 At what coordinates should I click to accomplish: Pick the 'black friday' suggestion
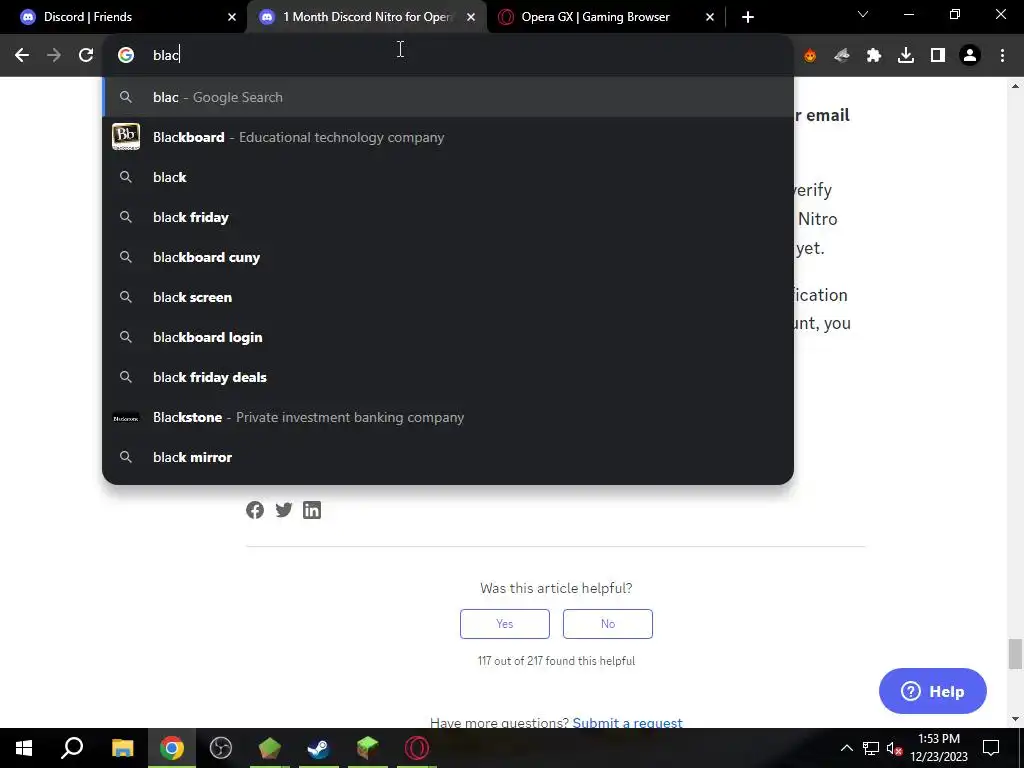tap(448, 217)
